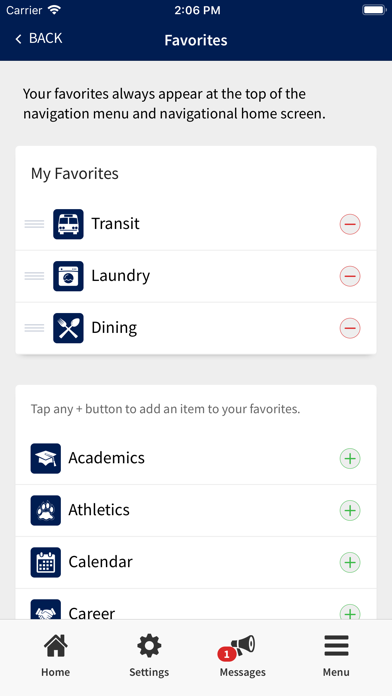Add Calendar to favorites

(x=350, y=562)
